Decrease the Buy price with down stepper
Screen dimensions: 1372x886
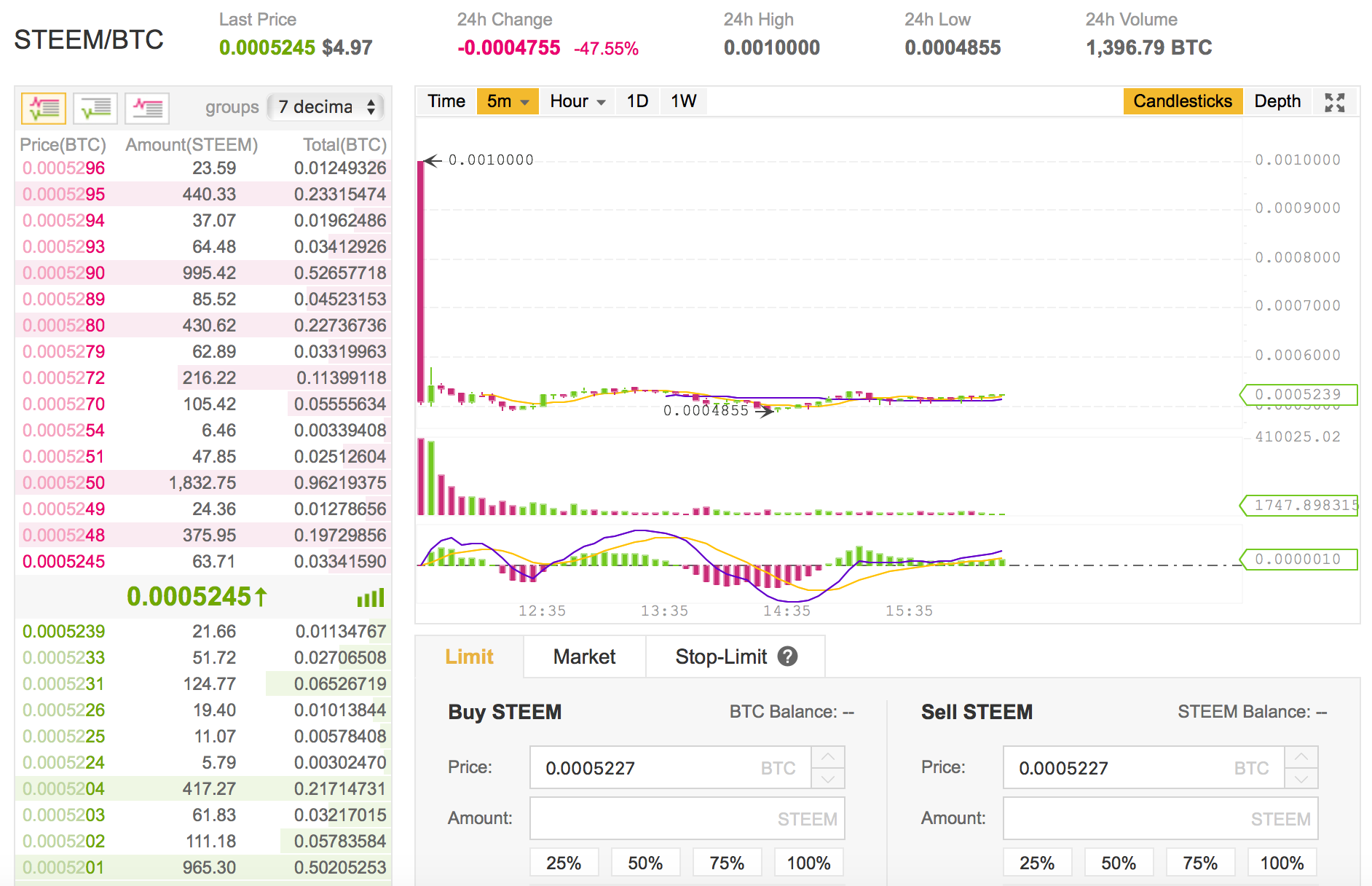tap(828, 778)
